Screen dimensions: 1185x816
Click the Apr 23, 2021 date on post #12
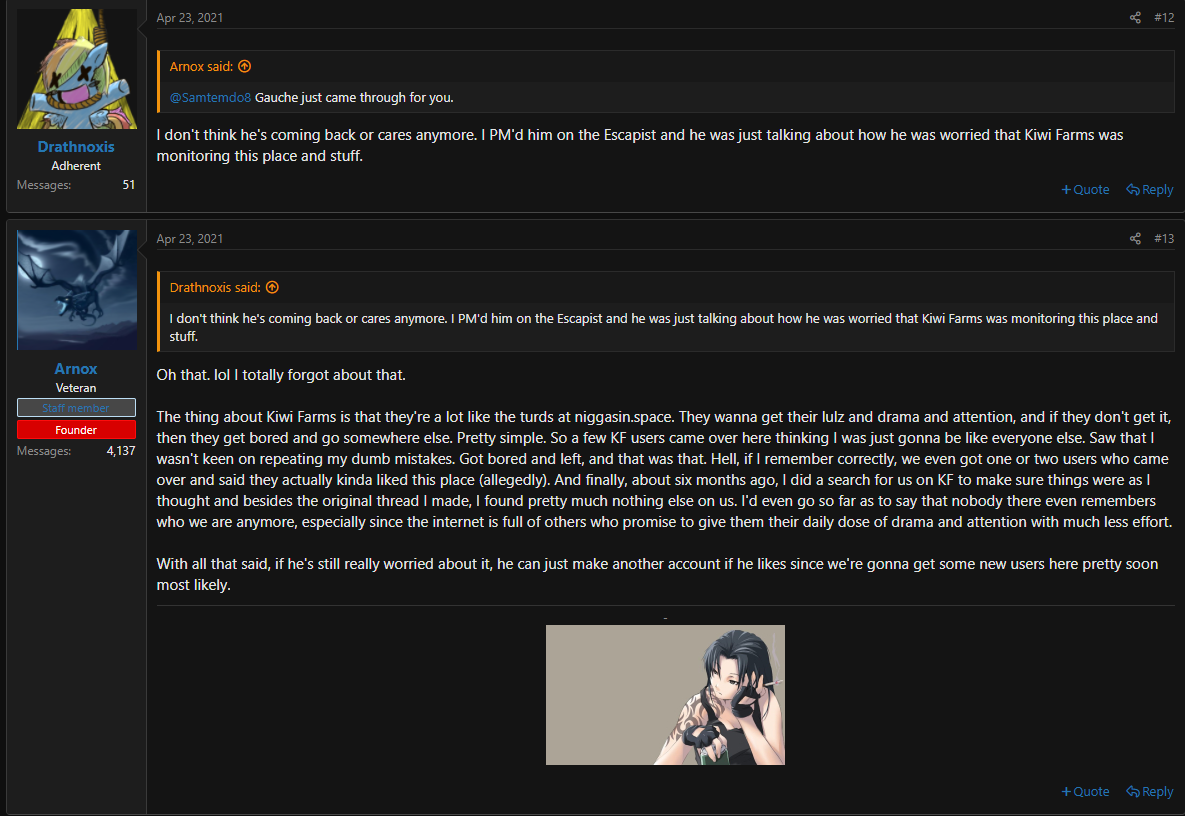point(190,17)
